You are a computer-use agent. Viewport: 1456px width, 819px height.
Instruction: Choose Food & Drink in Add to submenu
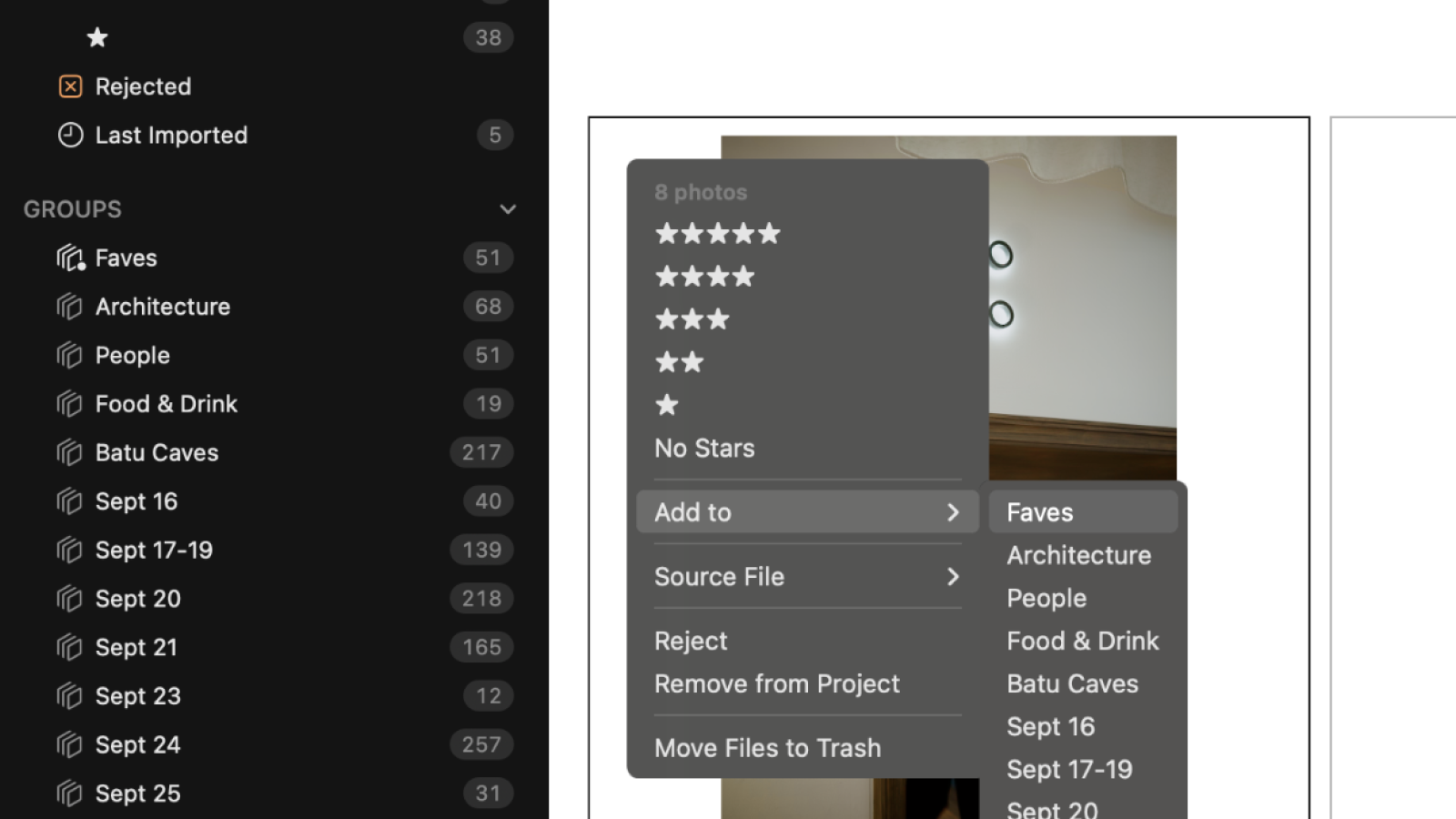coord(1083,641)
